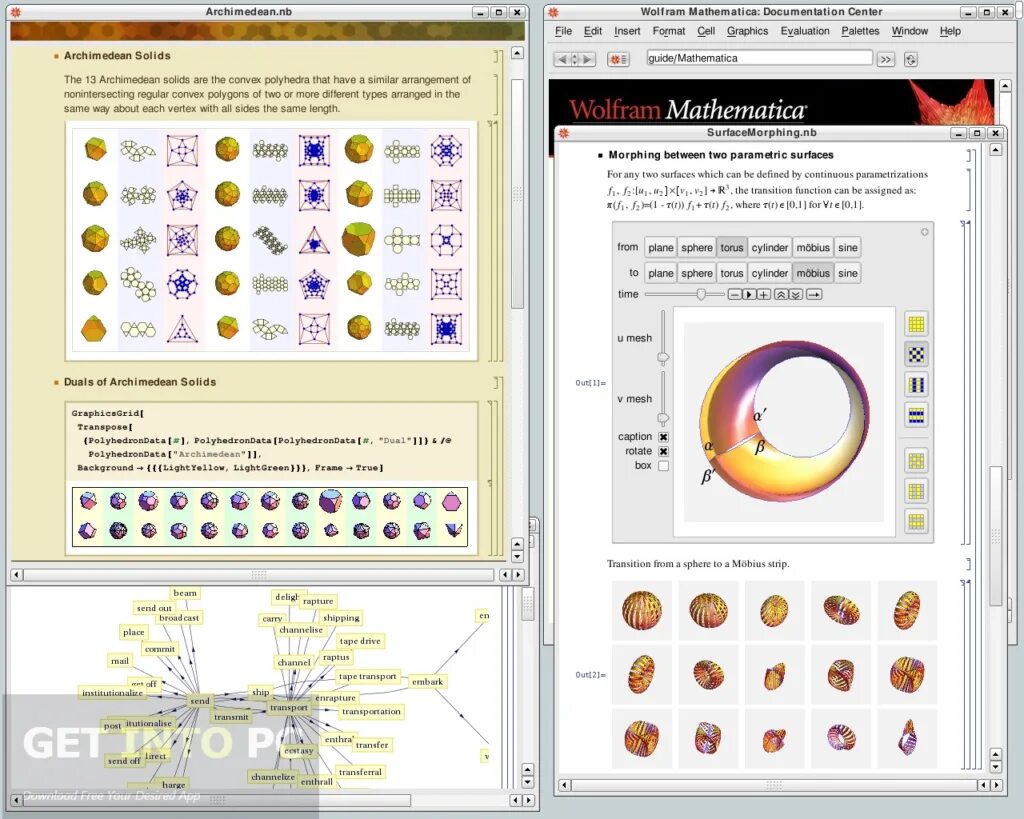Set 'to' surface to plane

click(661, 273)
